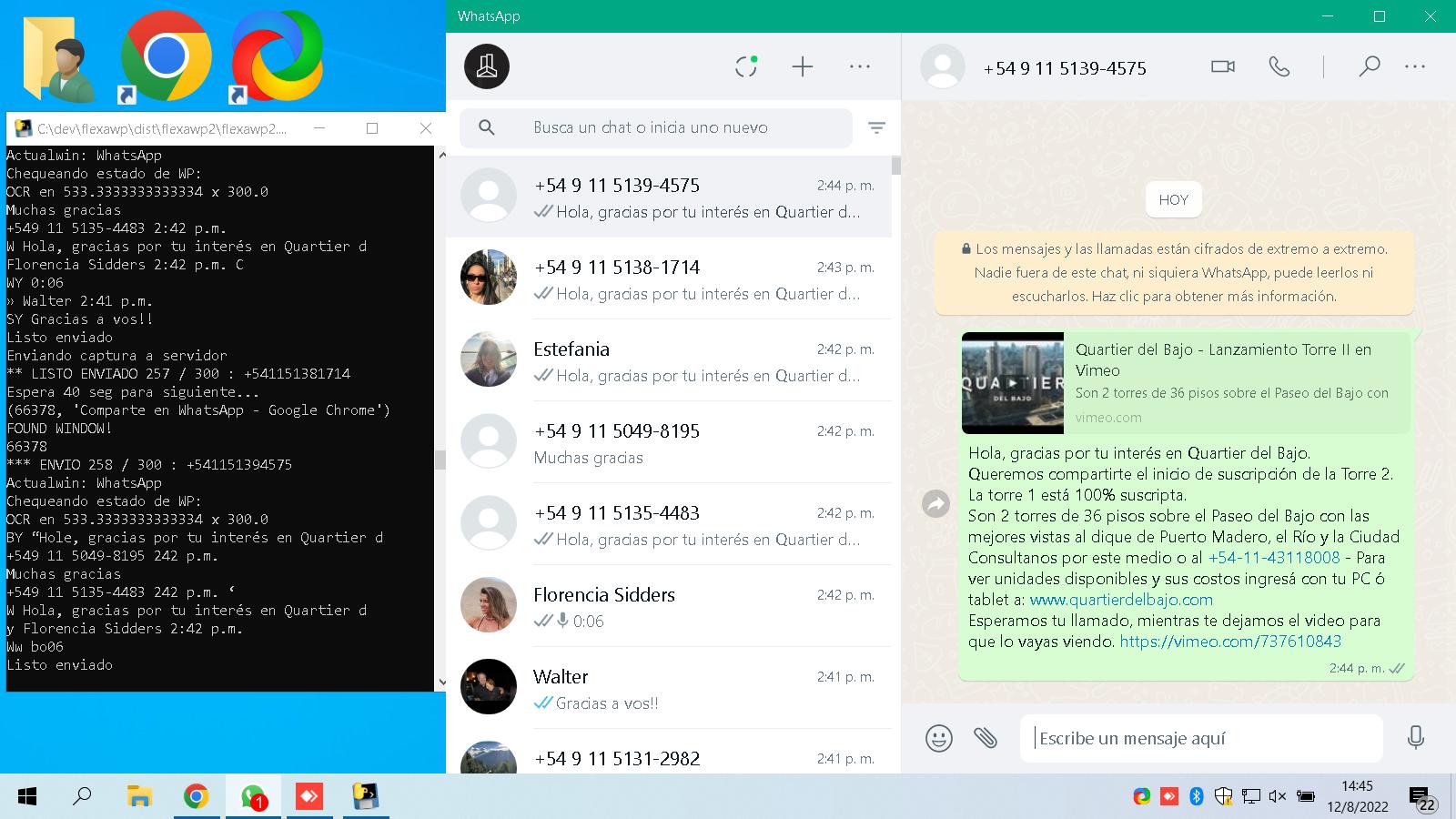Click the encryption notice banner
This screenshot has width=1456, height=819.
pos(1174,272)
